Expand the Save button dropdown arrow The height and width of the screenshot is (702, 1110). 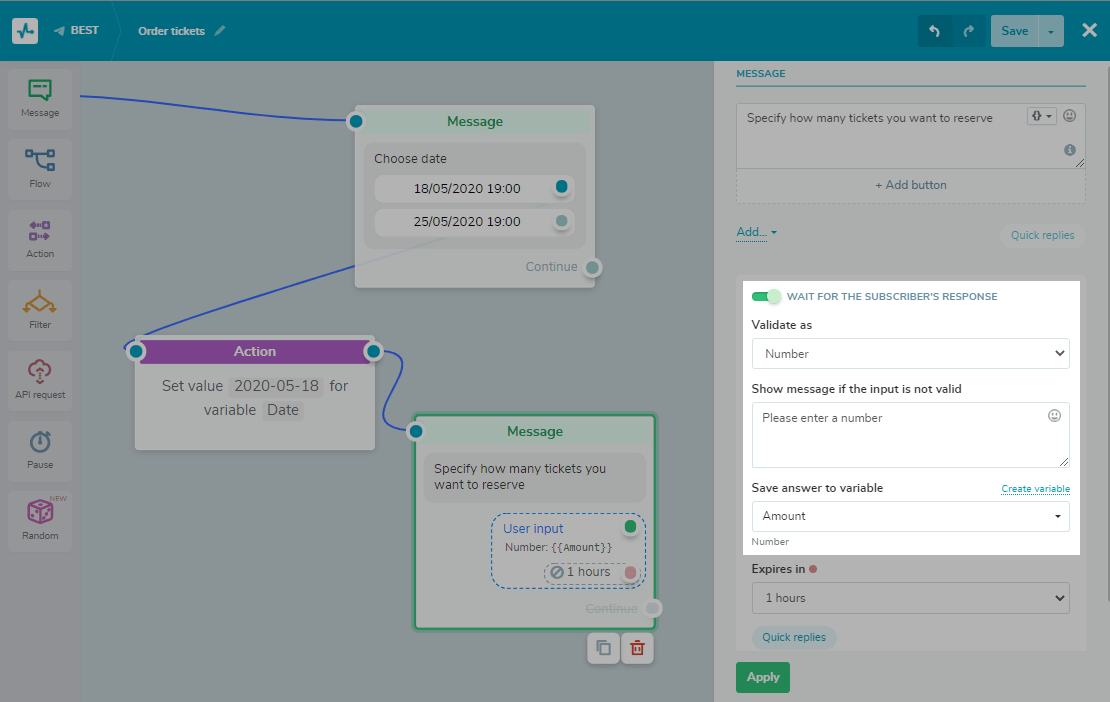coord(1050,31)
